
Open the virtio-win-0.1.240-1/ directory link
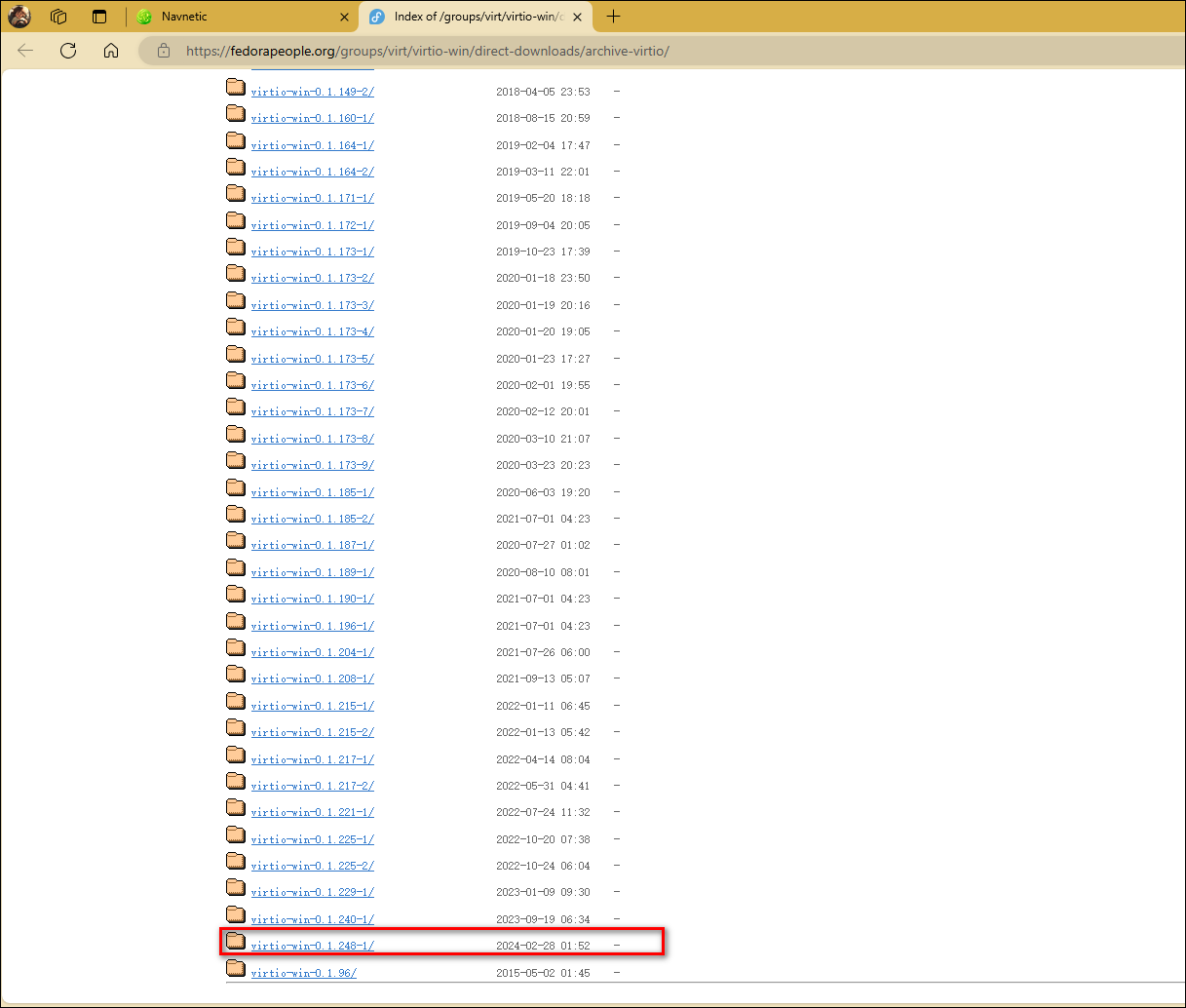(312, 919)
